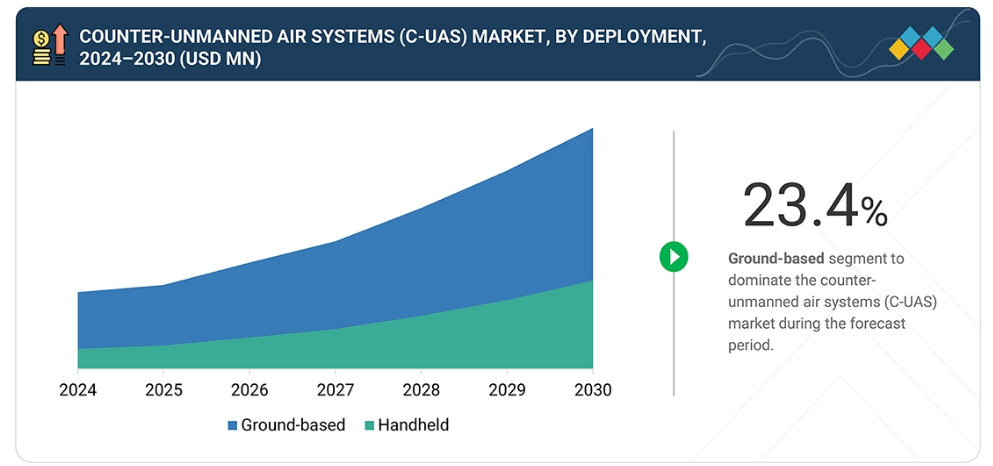Click the coin stack and arrow icon
The width and height of the screenshot is (993, 466).
[x=49, y=46]
